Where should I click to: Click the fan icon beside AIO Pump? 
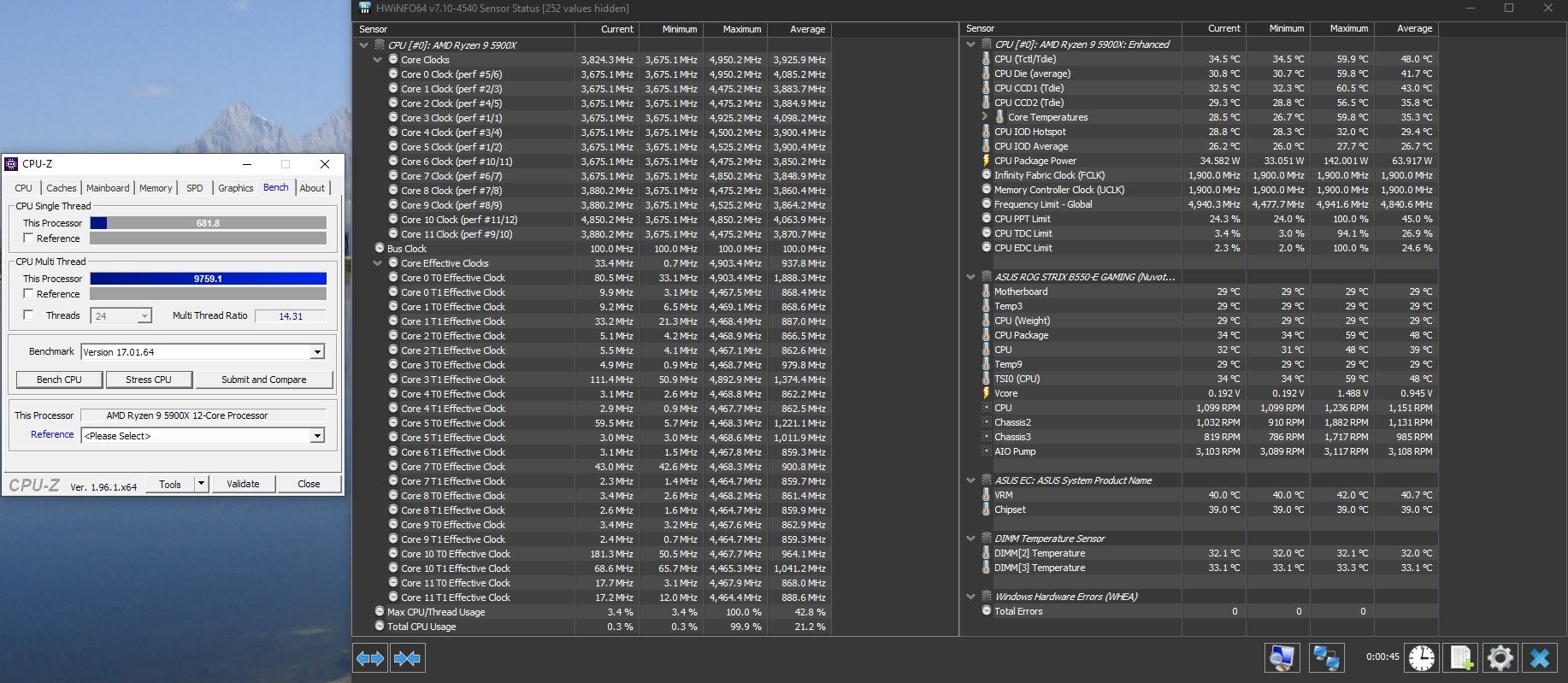pyautogui.click(x=986, y=451)
